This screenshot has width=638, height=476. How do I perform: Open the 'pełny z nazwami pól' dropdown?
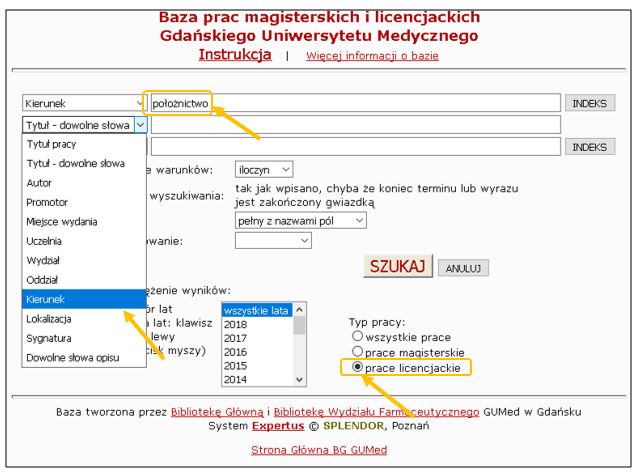coord(301,219)
